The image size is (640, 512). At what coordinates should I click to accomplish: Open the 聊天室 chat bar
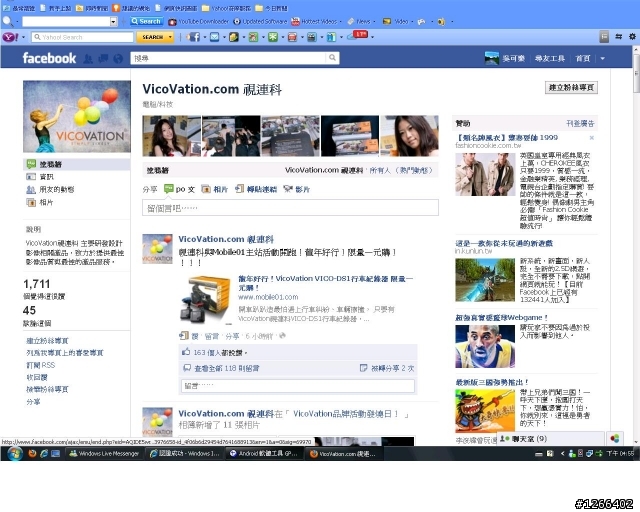(550, 439)
